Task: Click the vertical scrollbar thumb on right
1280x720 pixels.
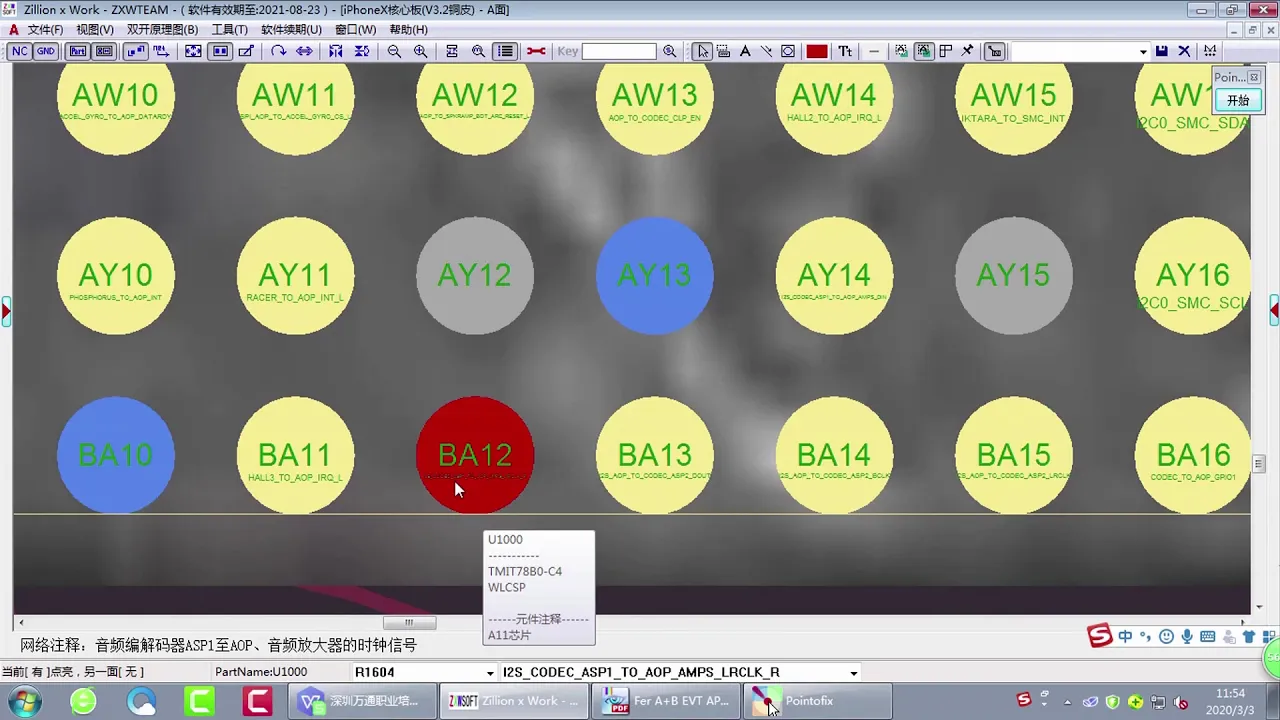Action: (1258, 464)
